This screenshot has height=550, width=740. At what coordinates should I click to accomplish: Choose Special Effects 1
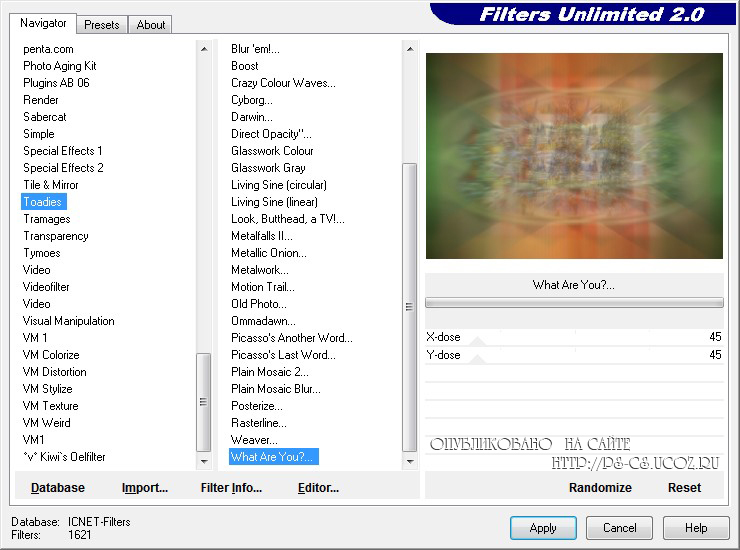click(63, 151)
